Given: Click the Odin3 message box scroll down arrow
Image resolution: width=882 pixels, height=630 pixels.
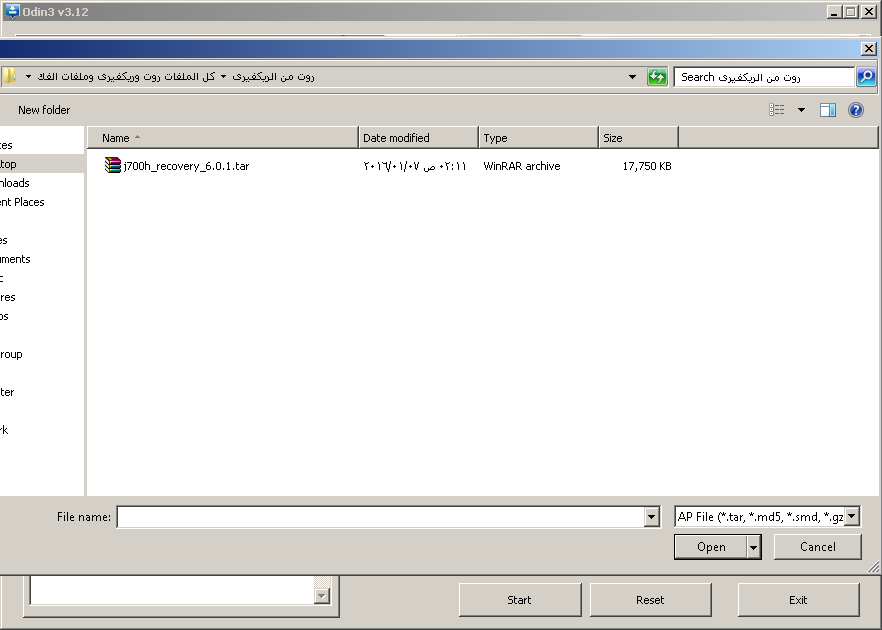Looking at the screenshot, I should coord(322,596).
